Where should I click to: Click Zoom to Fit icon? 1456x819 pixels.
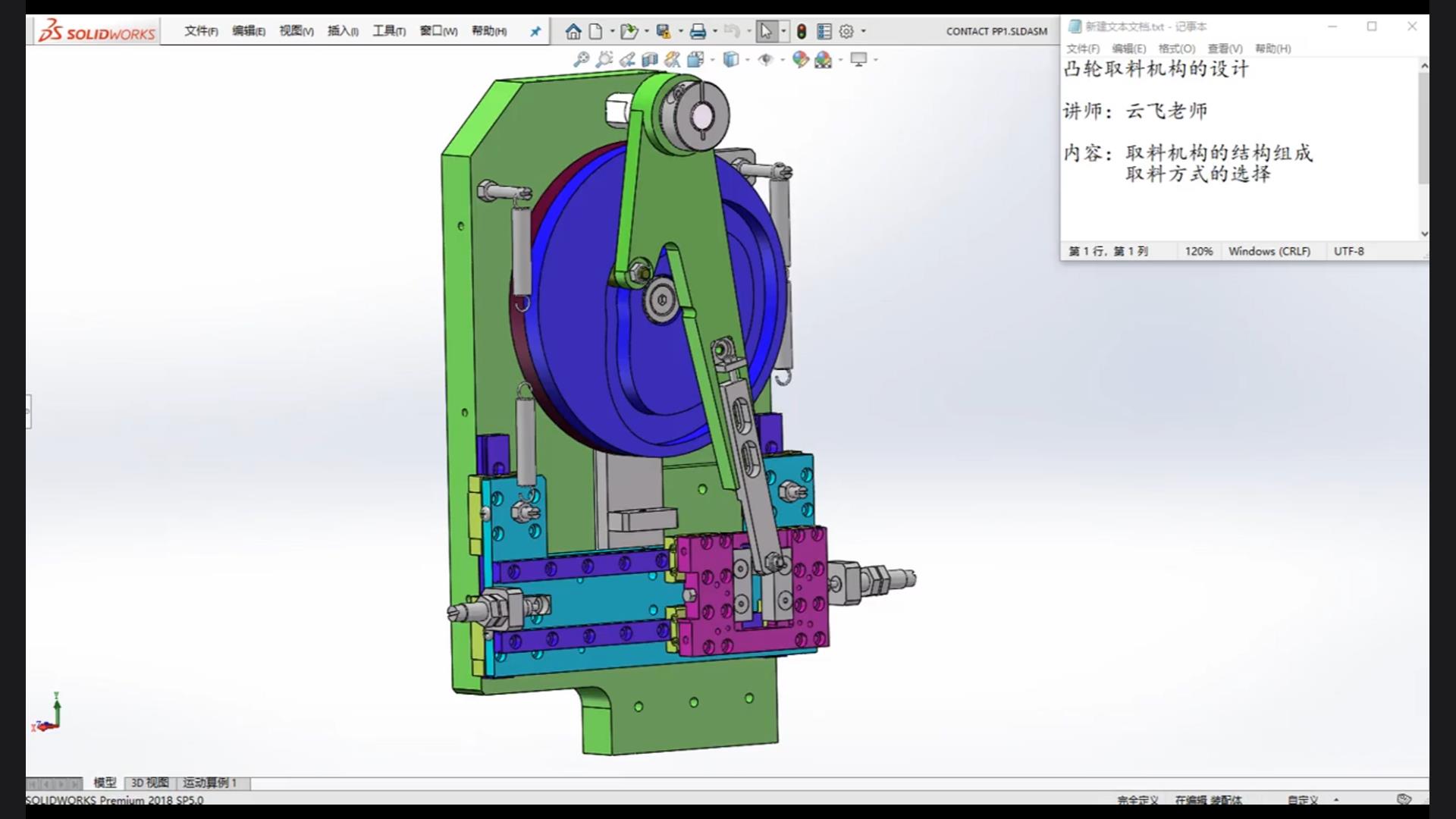(582, 59)
